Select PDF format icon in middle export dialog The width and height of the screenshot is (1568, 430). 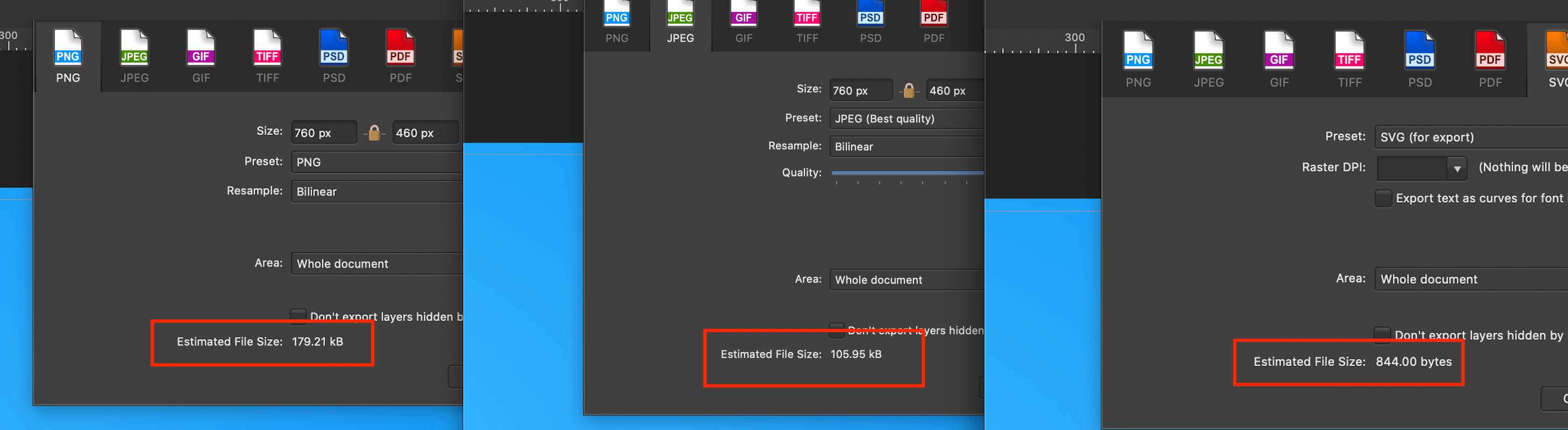(x=933, y=13)
